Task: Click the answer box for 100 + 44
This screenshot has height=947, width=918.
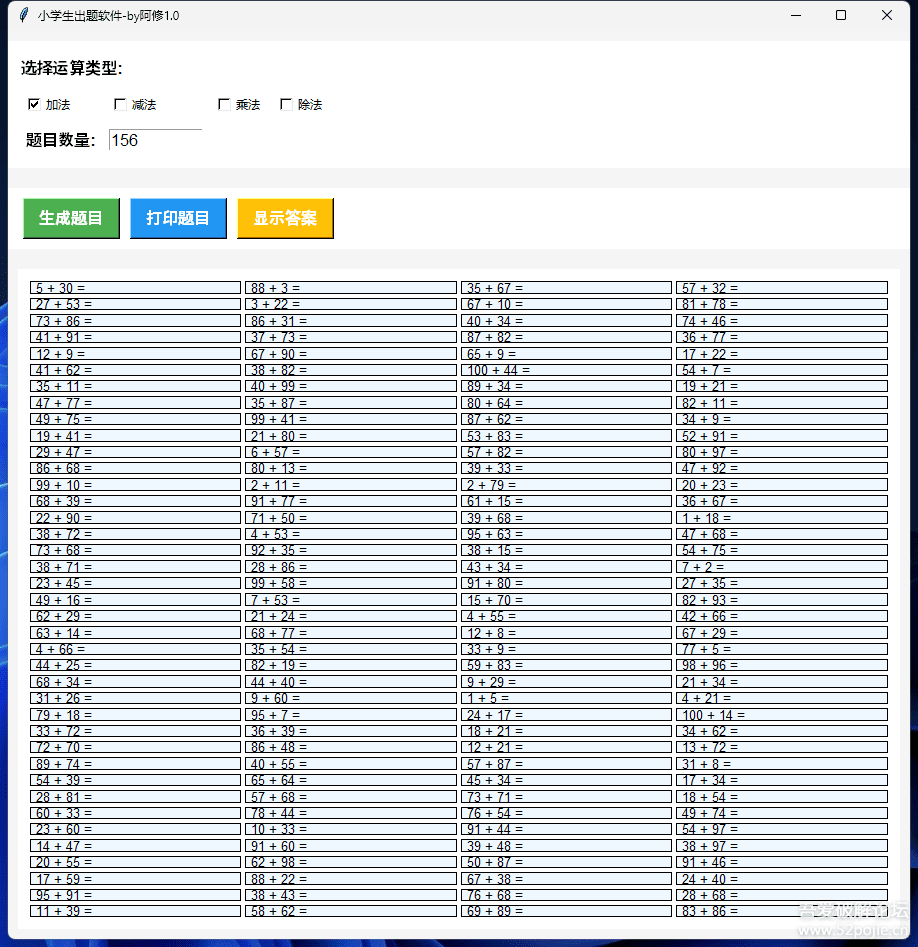Action: (565, 369)
